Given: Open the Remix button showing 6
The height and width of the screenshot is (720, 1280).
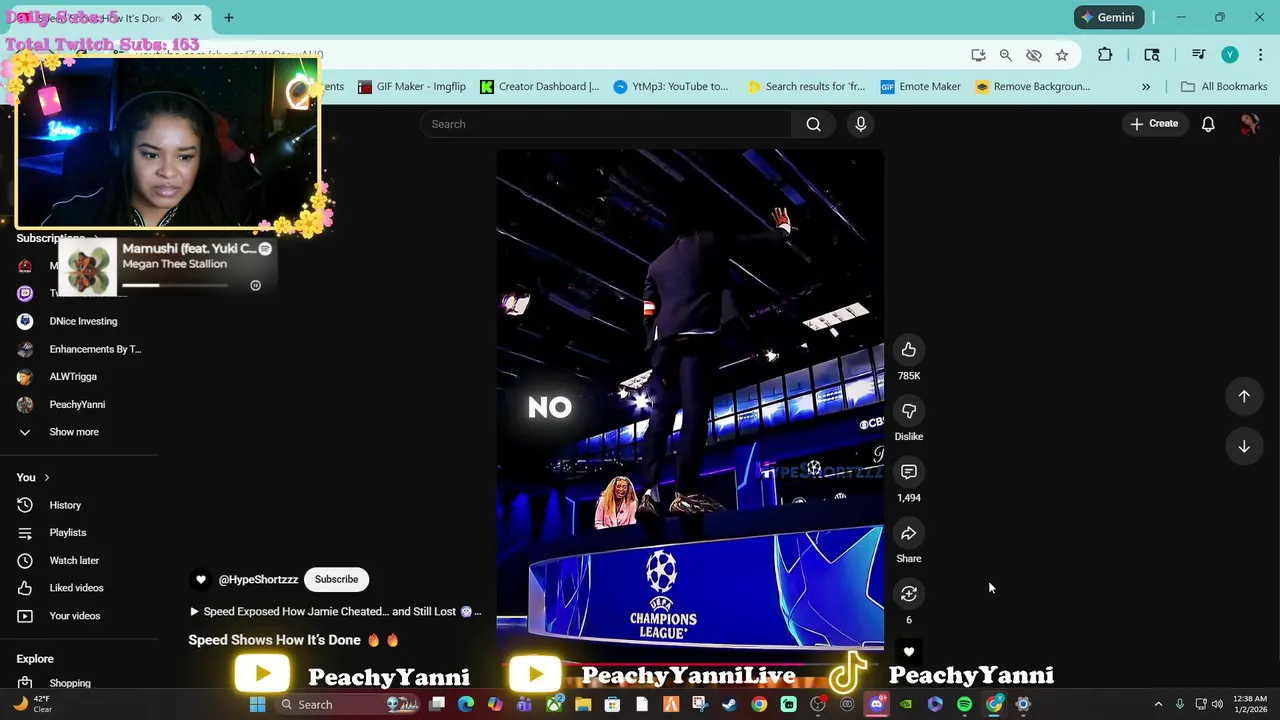Looking at the screenshot, I should (x=908, y=594).
